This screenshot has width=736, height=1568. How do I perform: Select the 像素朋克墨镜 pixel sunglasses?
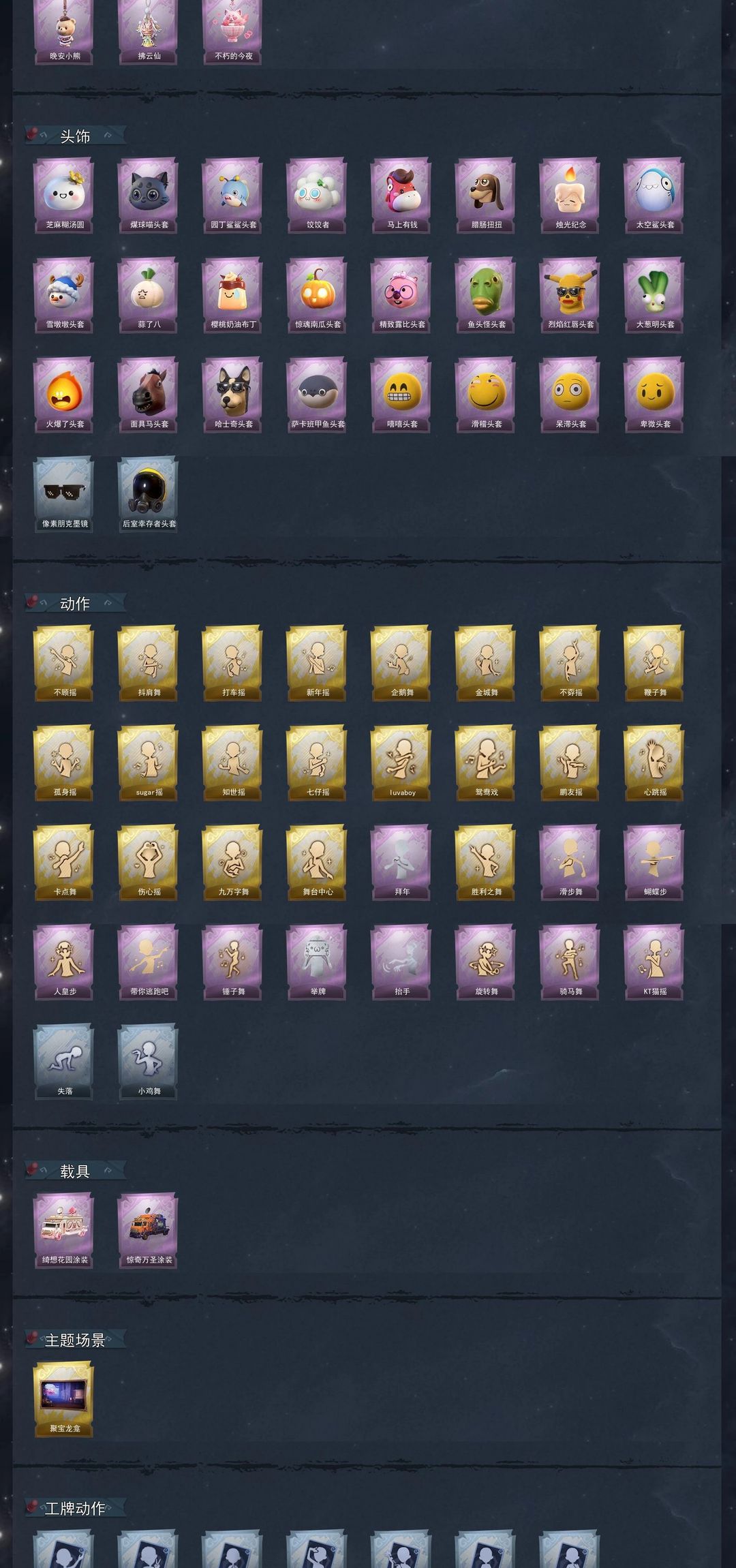click(x=64, y=495)
